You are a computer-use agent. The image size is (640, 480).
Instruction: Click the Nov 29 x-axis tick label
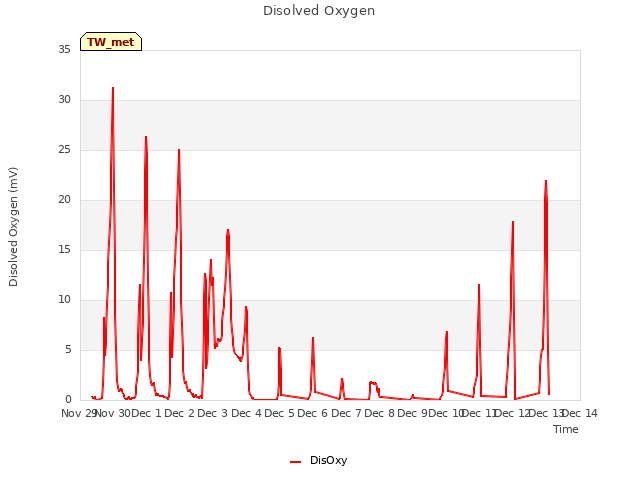point(78,413)
